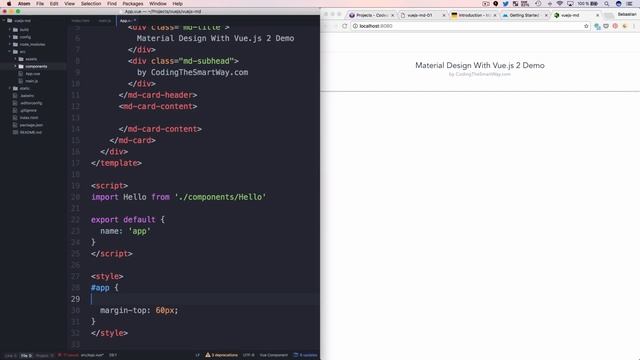The height and width of the screenshot is (360, 640).
Task: Open the Twitter menu bar icon
Action: coord(505,4)
